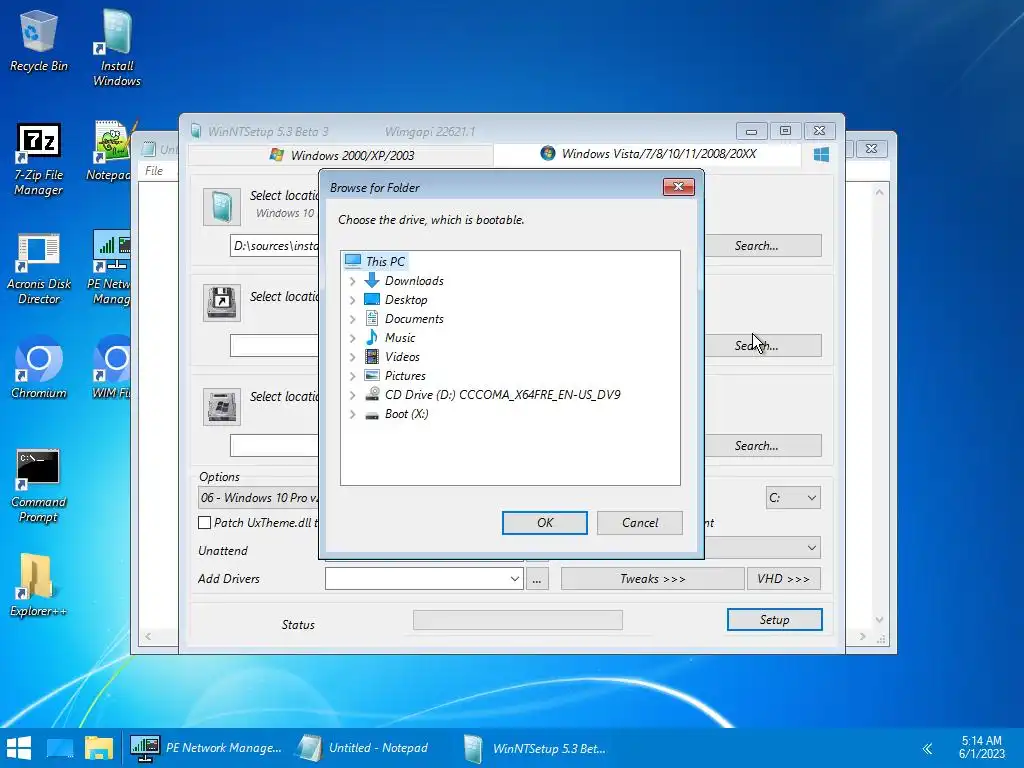Switch to Windows Vista/7/8/10/11 tab
This screenshot has height=768, width=1024.
(x=648, y=154)
